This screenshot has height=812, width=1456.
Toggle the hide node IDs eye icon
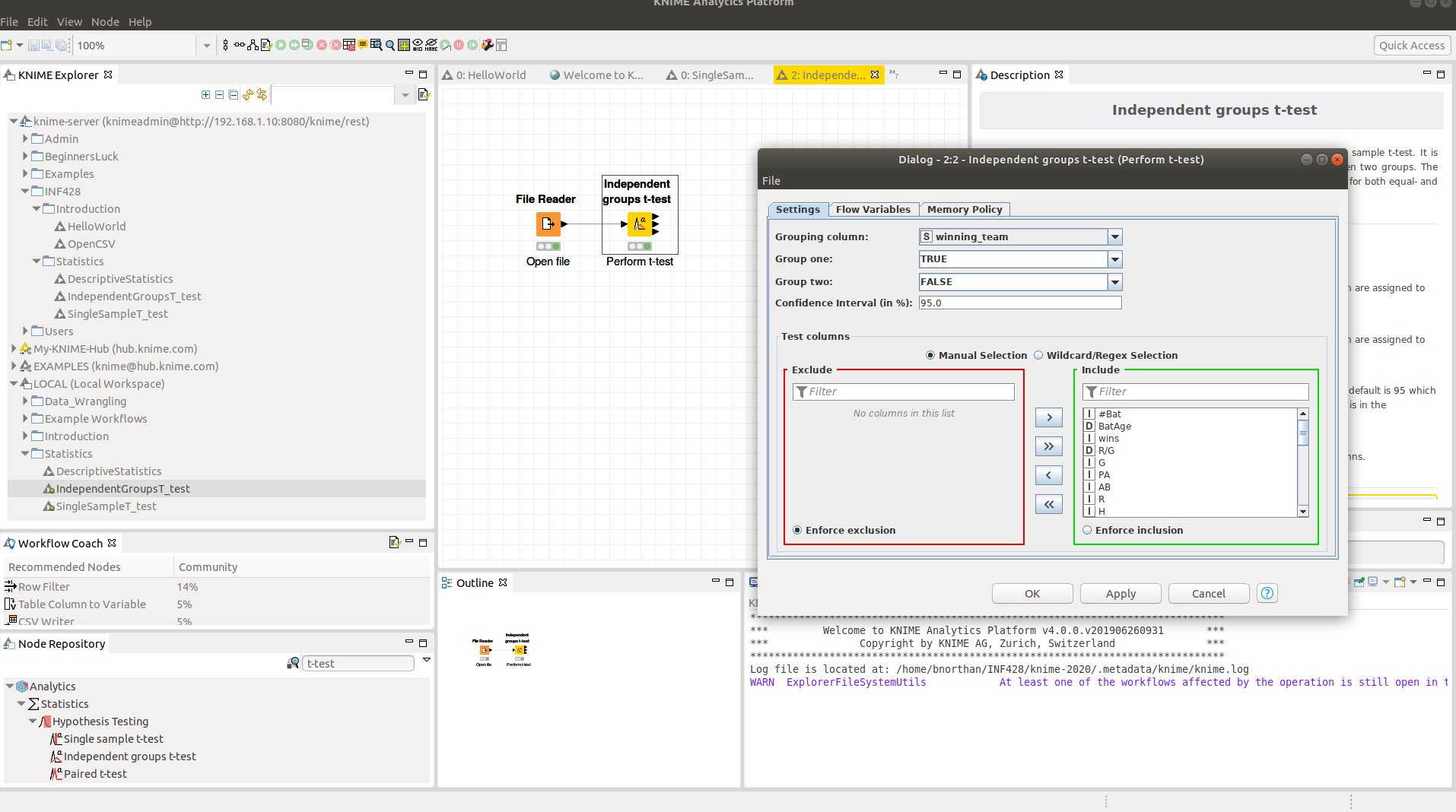(x=418, y=46)
